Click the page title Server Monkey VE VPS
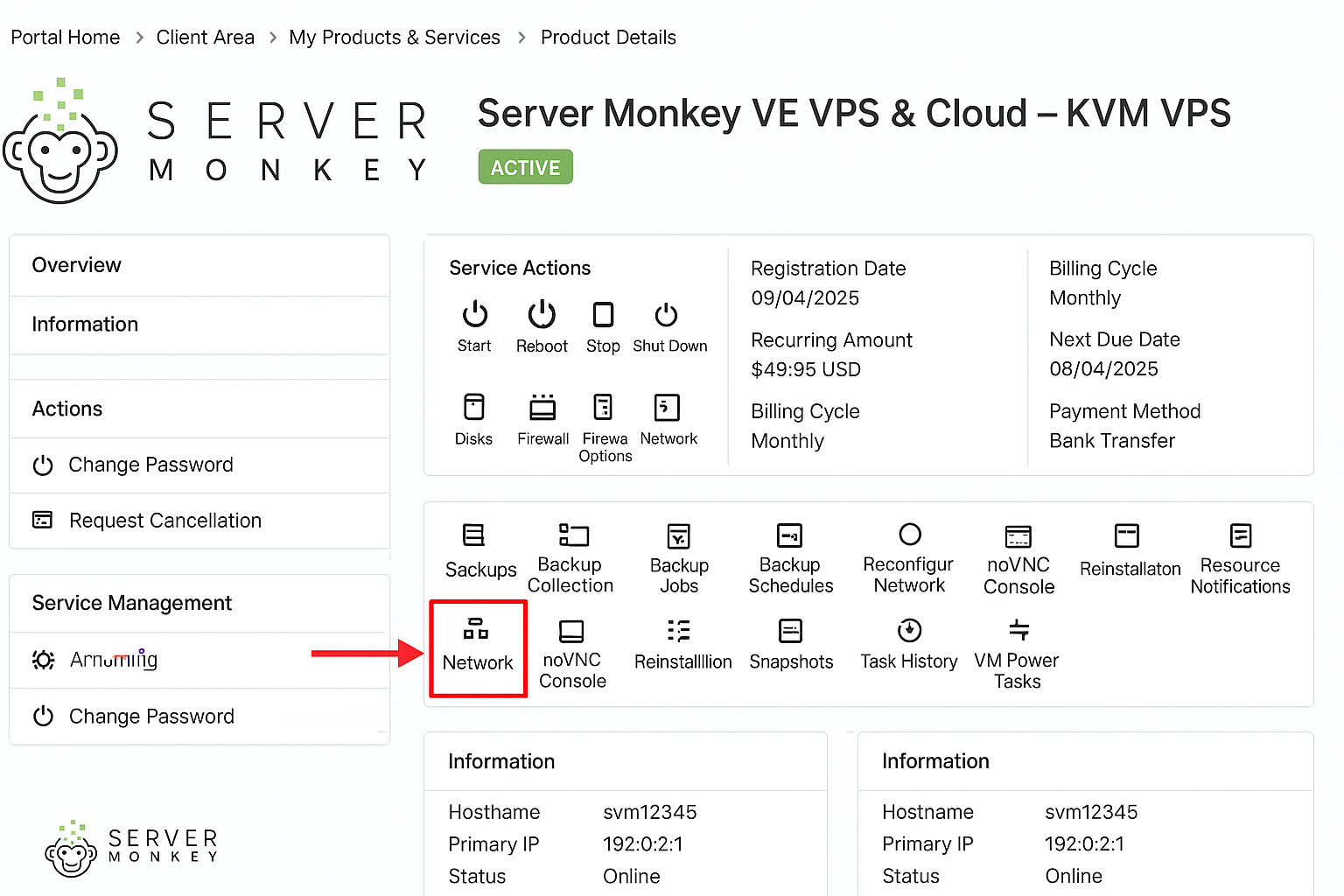This screenshot has width=1344, height=896. click(x=854, y=114)
